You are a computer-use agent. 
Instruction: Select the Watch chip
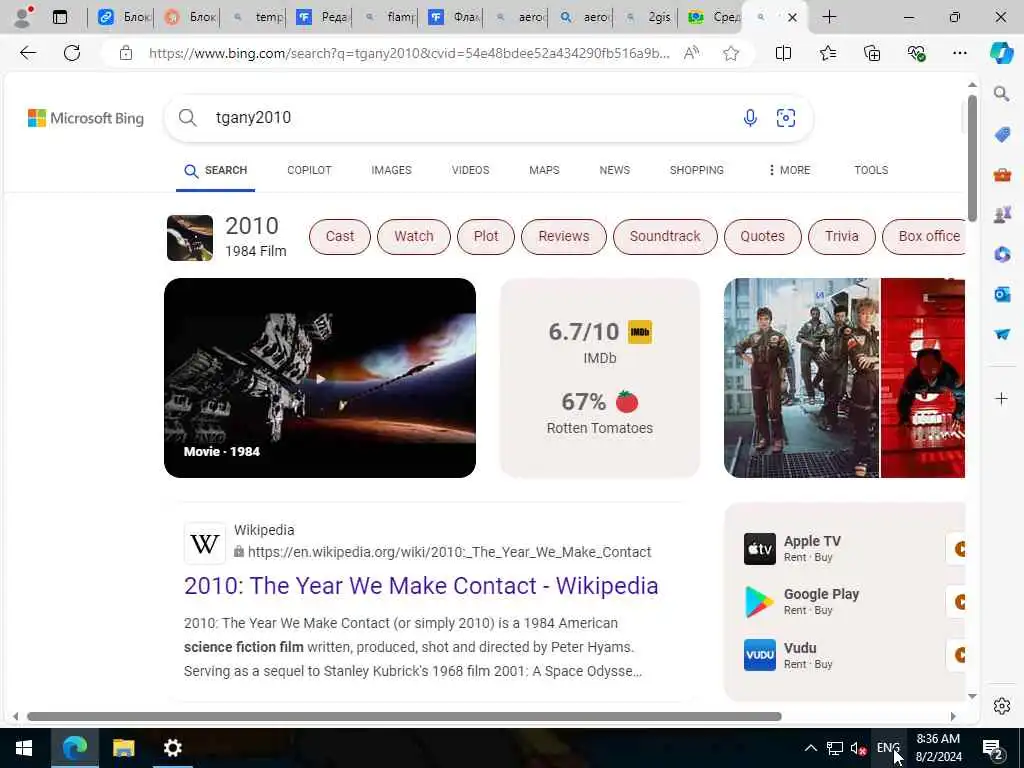[413, 236]
